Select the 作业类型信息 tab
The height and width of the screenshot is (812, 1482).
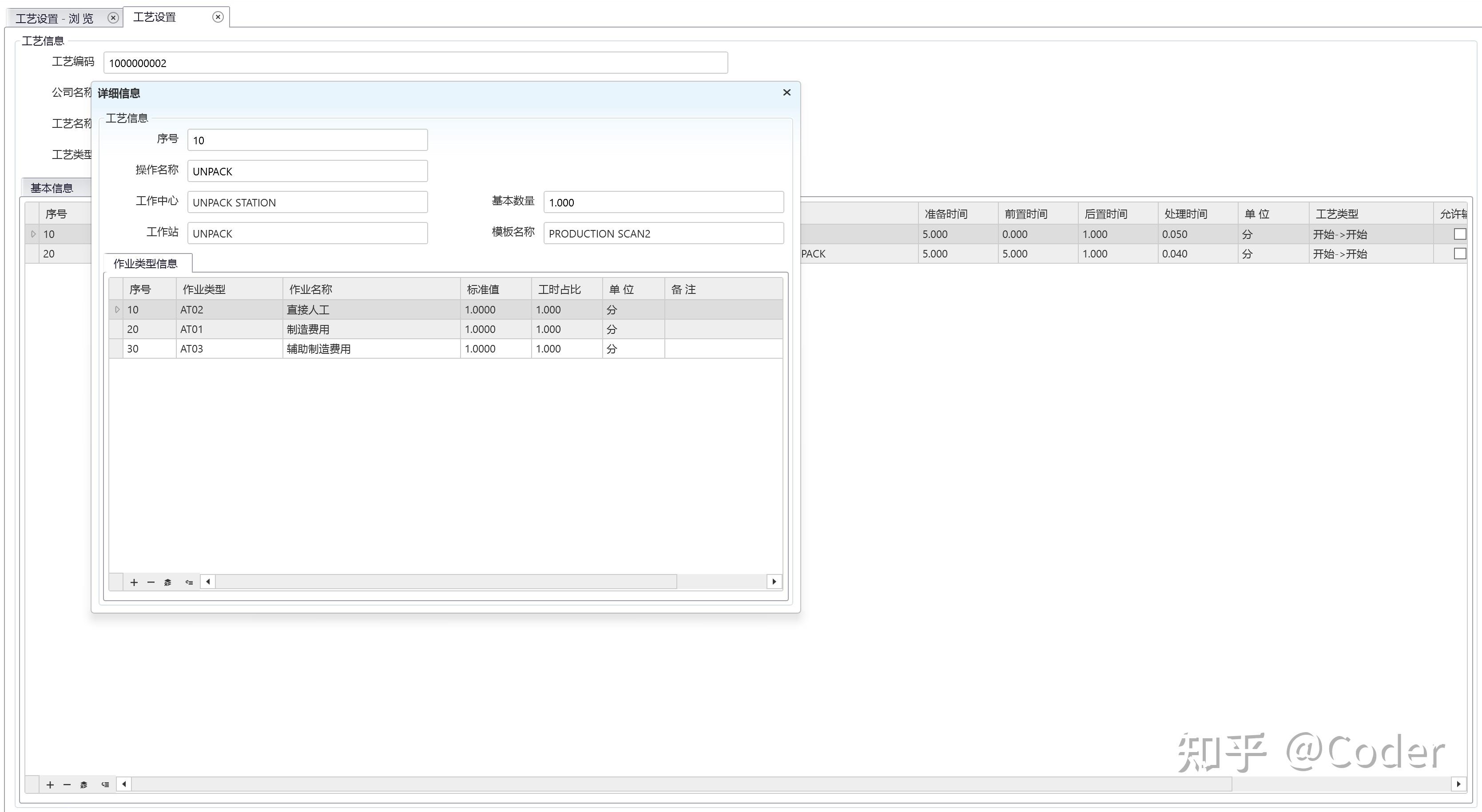pos(146,263)
